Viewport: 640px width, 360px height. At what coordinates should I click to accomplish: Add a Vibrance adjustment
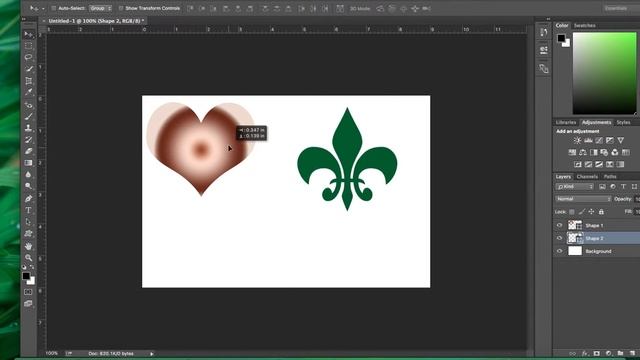[620, 140]
